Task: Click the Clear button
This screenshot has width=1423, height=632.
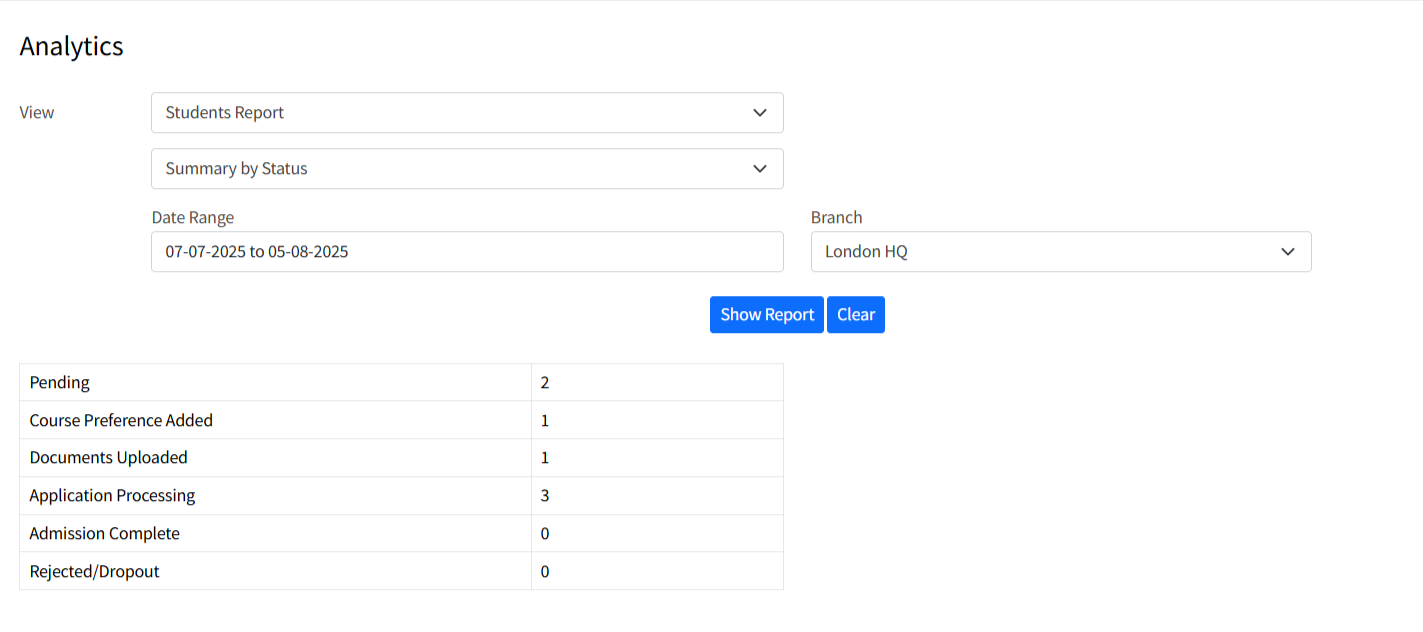Action: (x=855, y=315)
